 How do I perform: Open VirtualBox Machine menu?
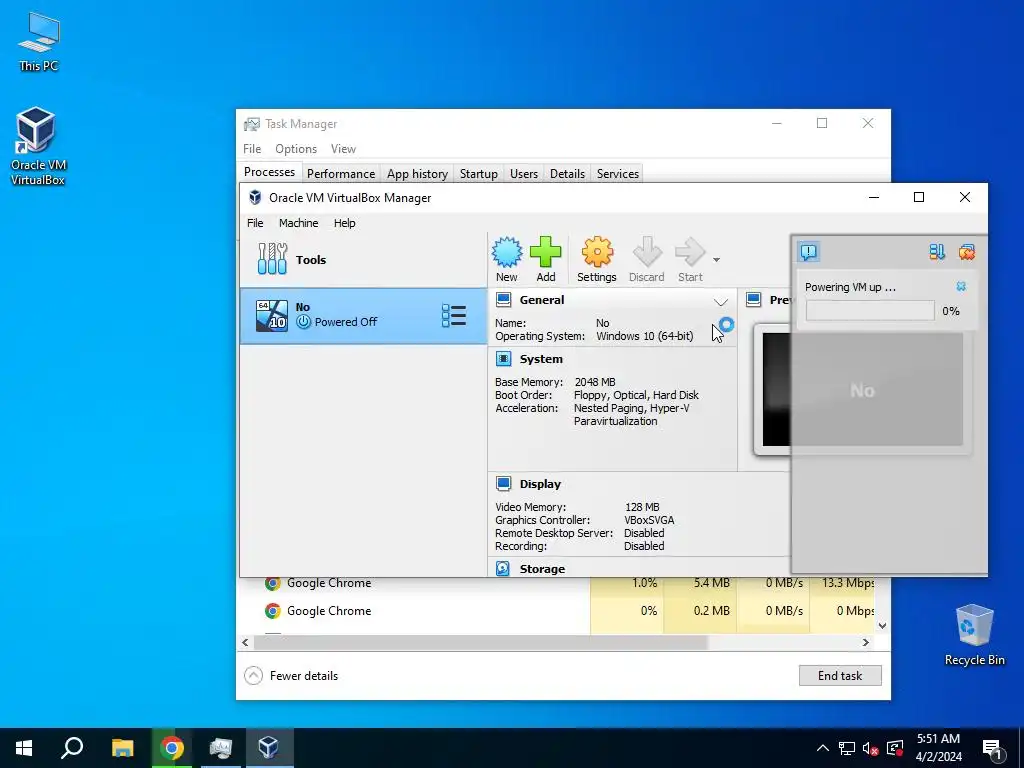tap(298, 223)
